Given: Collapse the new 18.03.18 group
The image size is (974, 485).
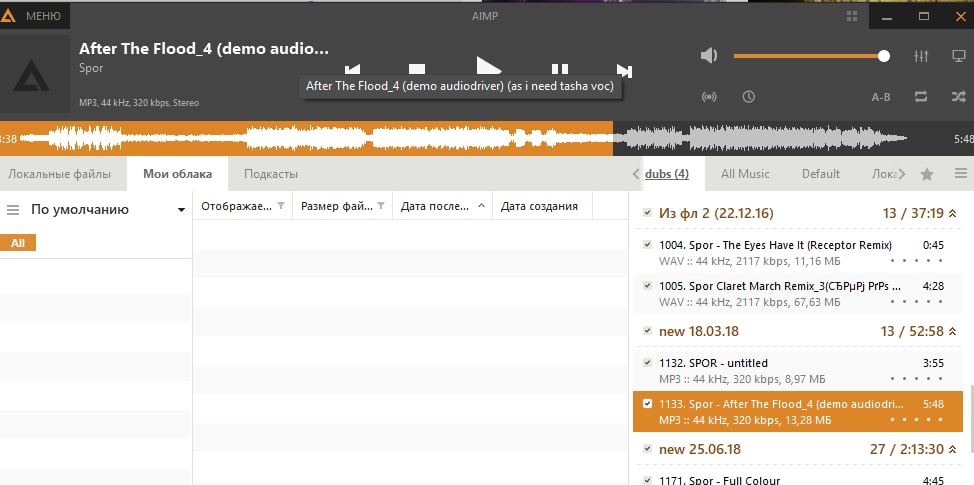Looking at the screenshot, I should 952,332.
